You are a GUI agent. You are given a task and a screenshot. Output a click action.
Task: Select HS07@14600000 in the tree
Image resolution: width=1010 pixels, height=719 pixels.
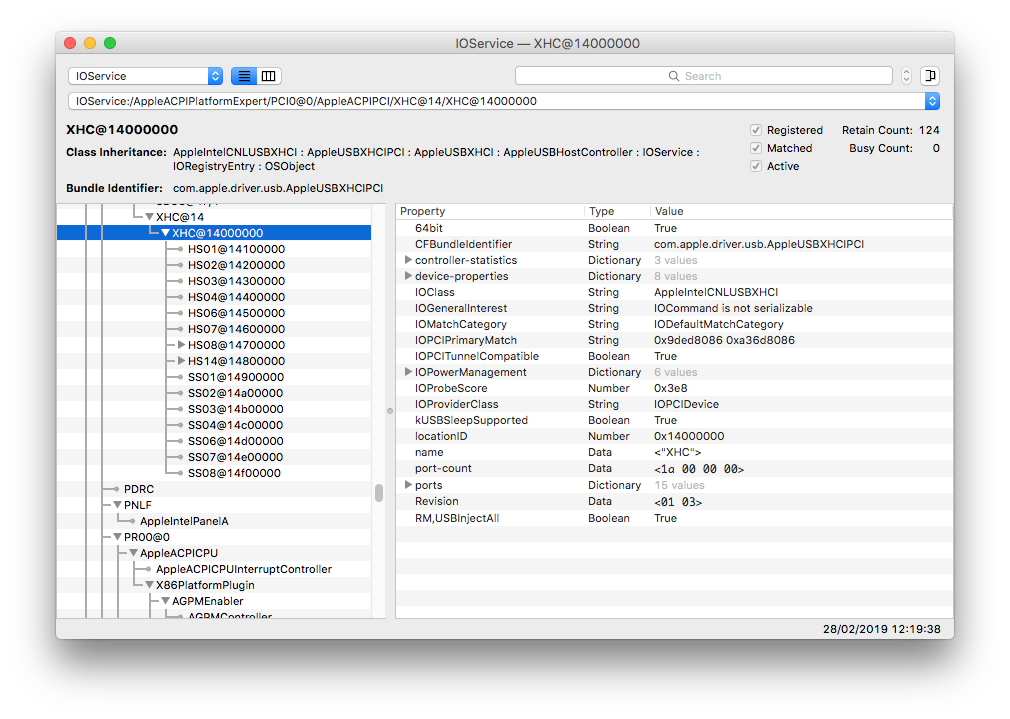(x=236, y=329)
